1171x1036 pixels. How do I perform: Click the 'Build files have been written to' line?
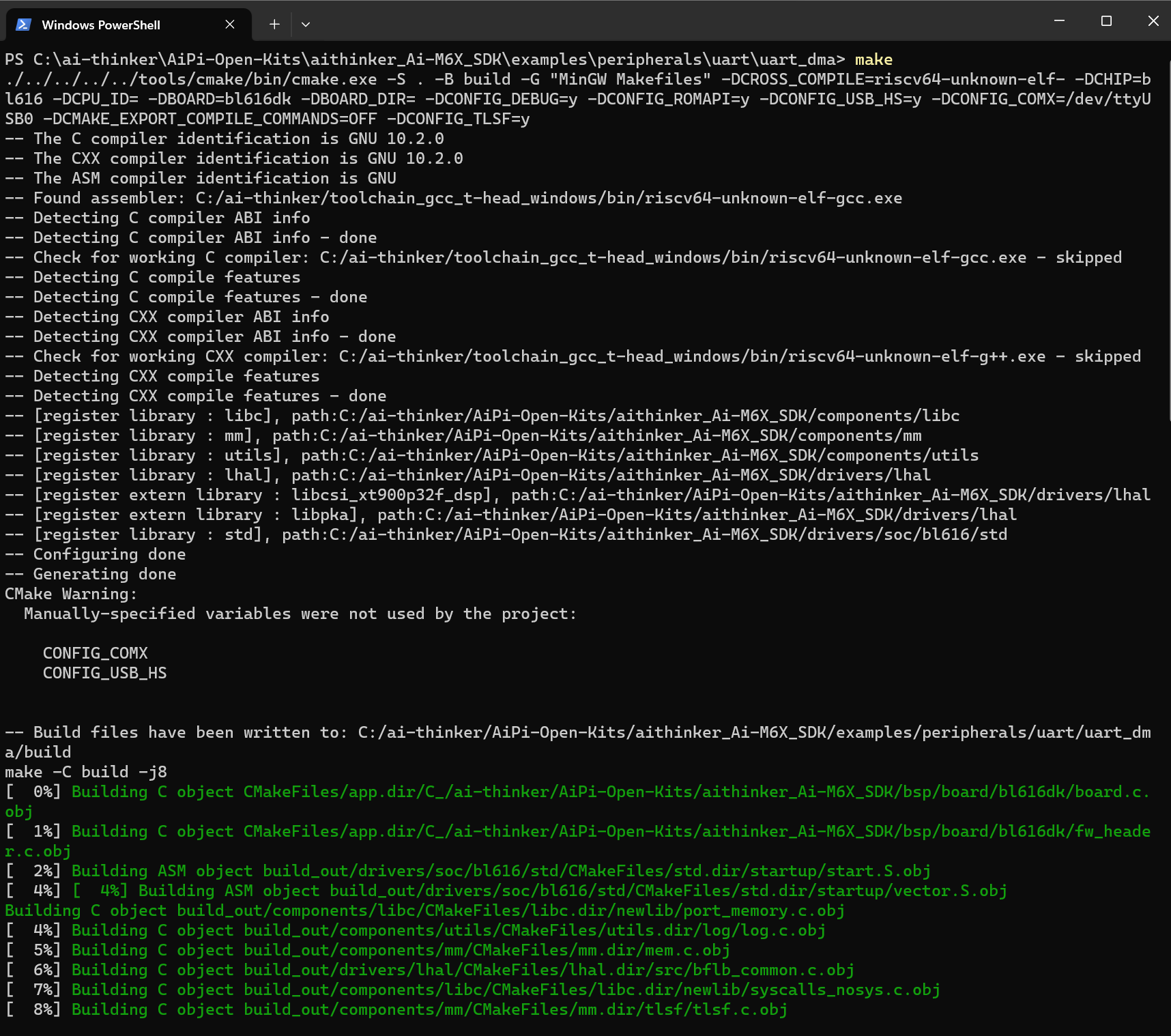[x=578, y=743]
